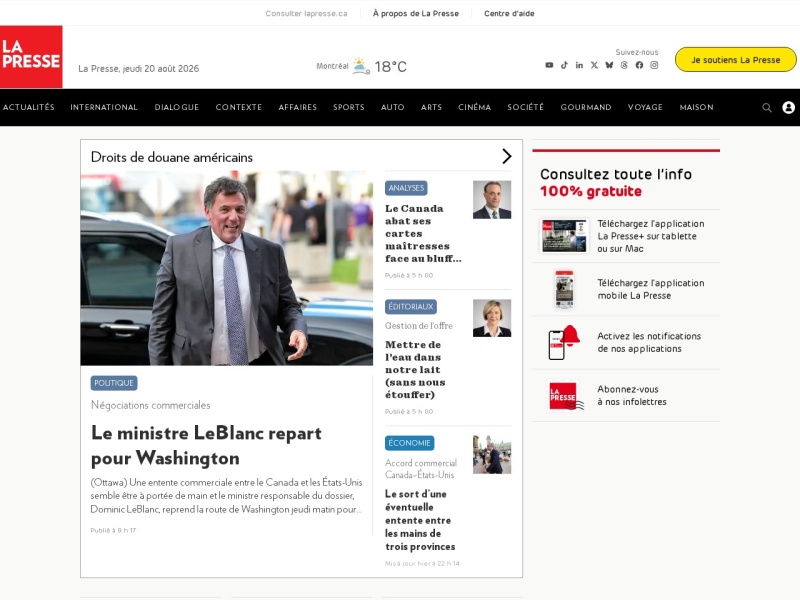800x600 pixels.
Task: Open Téléchargez l'application La Presse+ sur tablette
Action: point(651,236)
